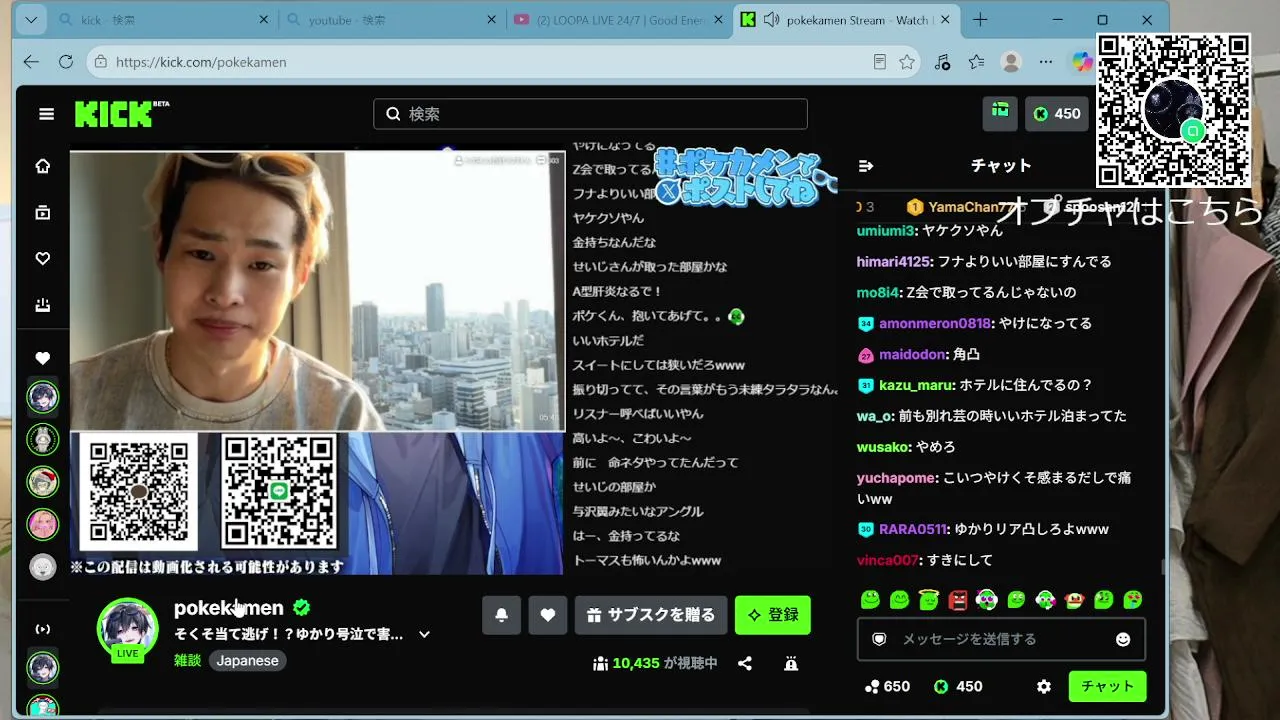Select the pokekamen Stream tab

(847, 20)
